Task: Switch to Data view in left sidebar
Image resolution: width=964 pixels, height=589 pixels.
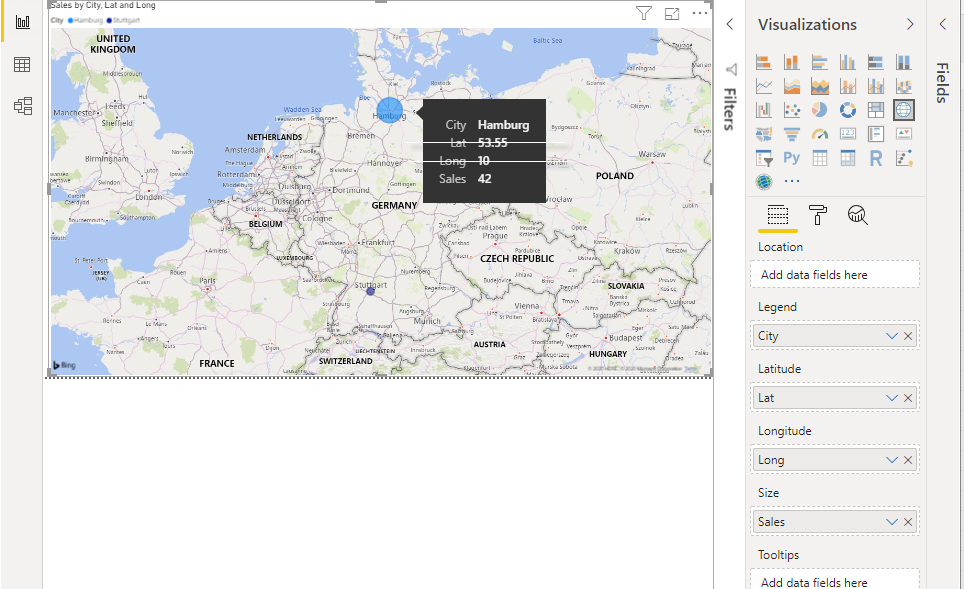Action: pos(22,65)
